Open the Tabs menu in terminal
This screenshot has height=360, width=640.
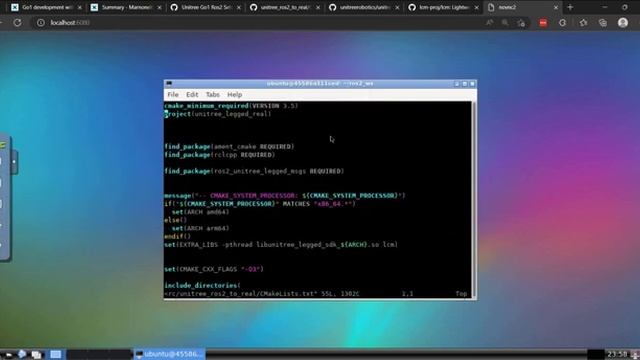click(213, 95)
